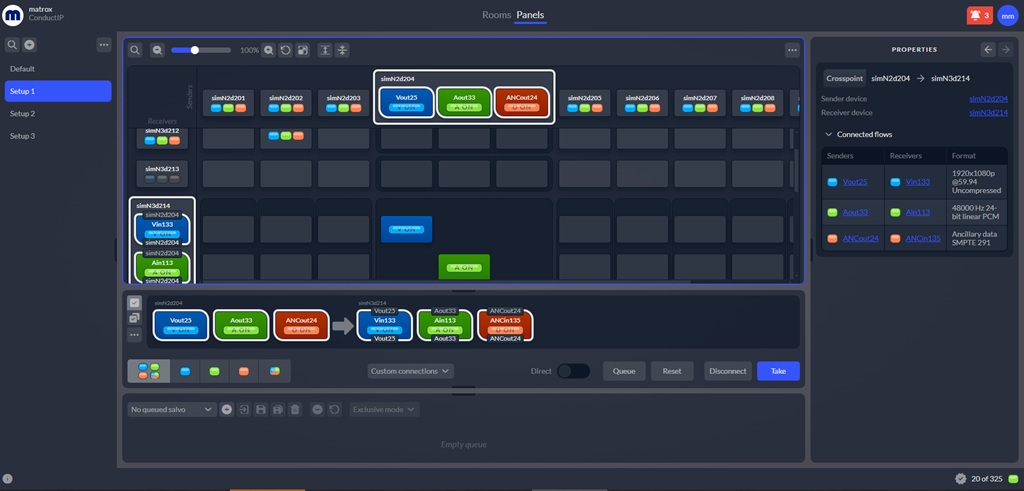The width and height of the screenshot is (1024, 491).
Task: Click the Crosspoint tab label in Properties
Action: coord(844,78)
